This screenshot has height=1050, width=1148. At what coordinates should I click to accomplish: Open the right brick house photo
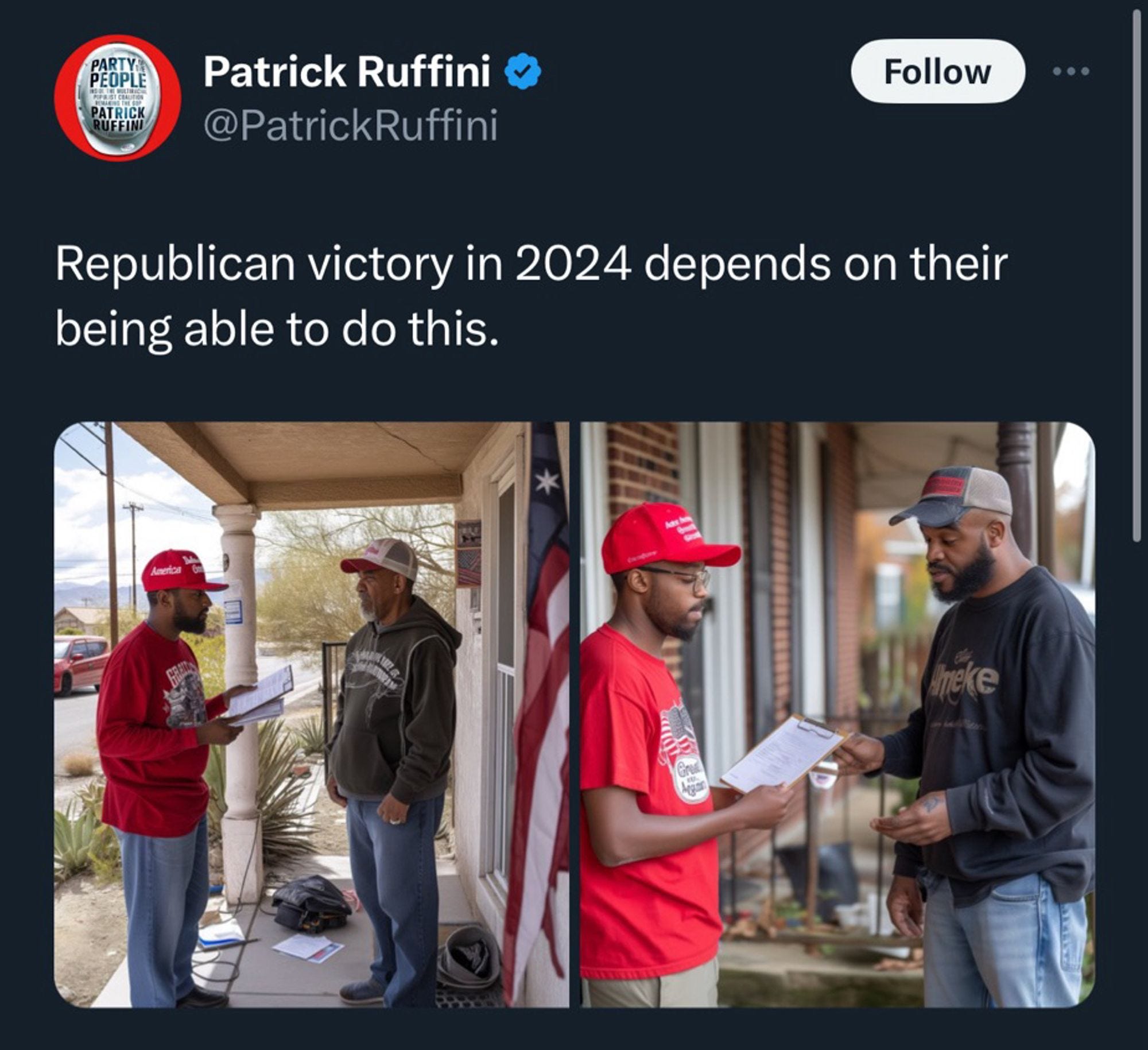click(837, 714)
